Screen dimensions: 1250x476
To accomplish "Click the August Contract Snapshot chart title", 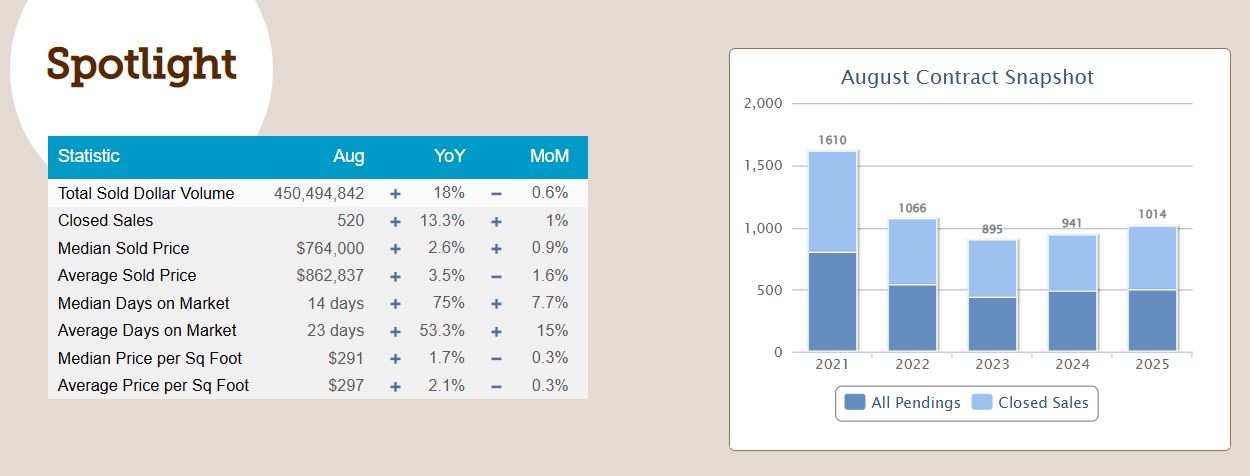I will 967,77.
